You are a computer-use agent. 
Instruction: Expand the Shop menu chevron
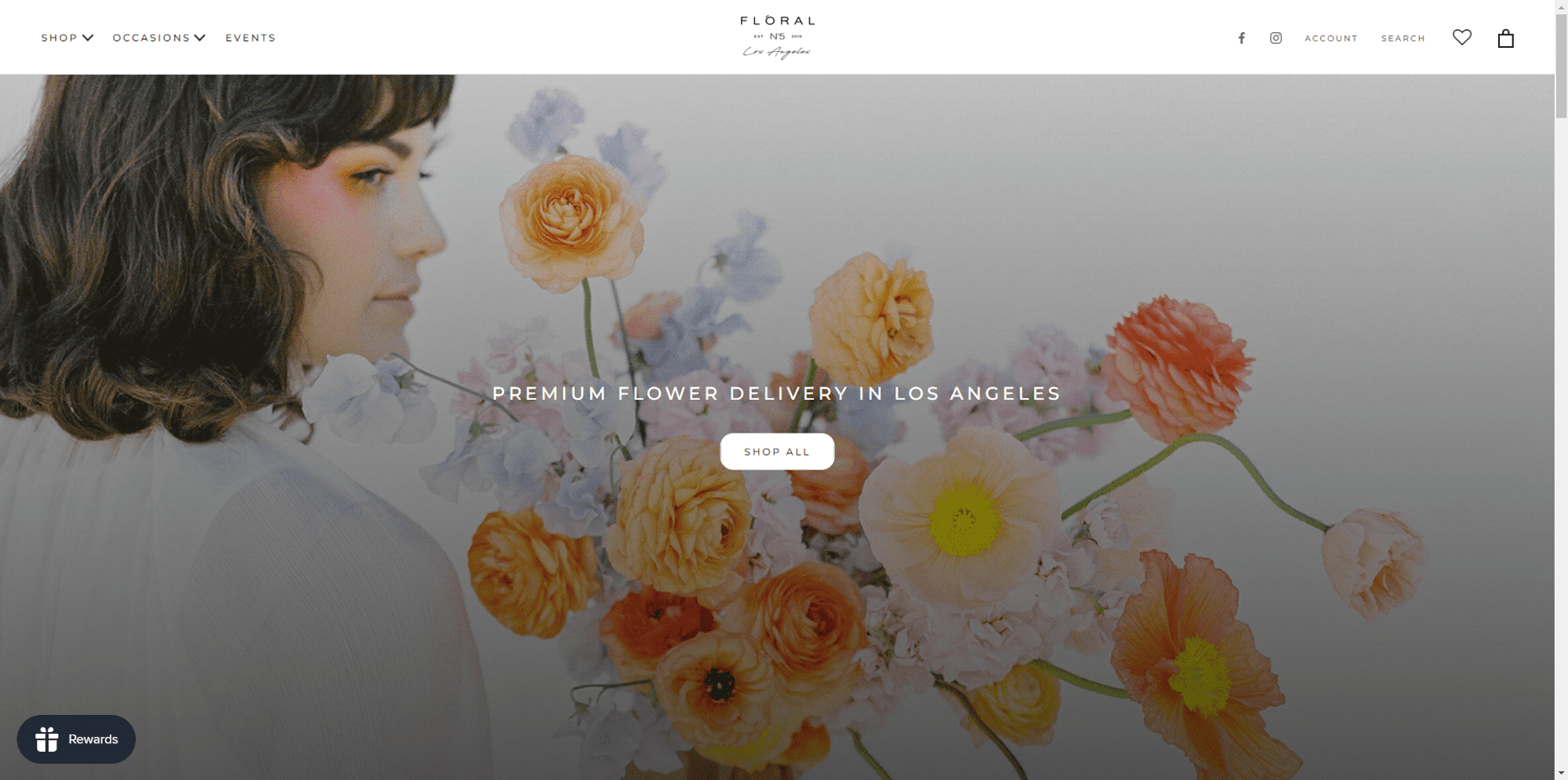tap(88, 38)
